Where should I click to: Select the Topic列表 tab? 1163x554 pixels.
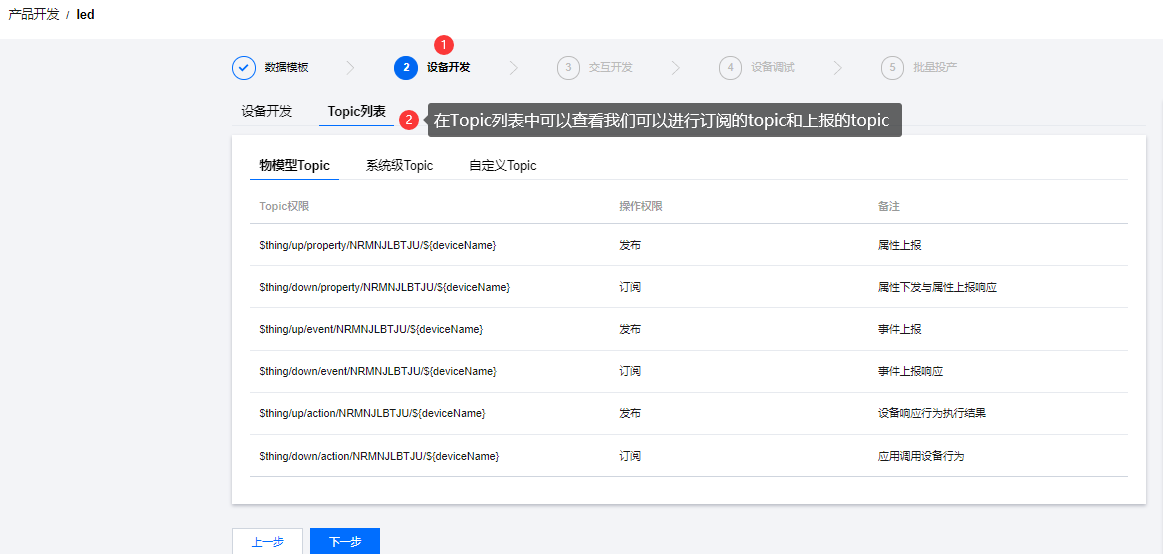tap(357, 111)
